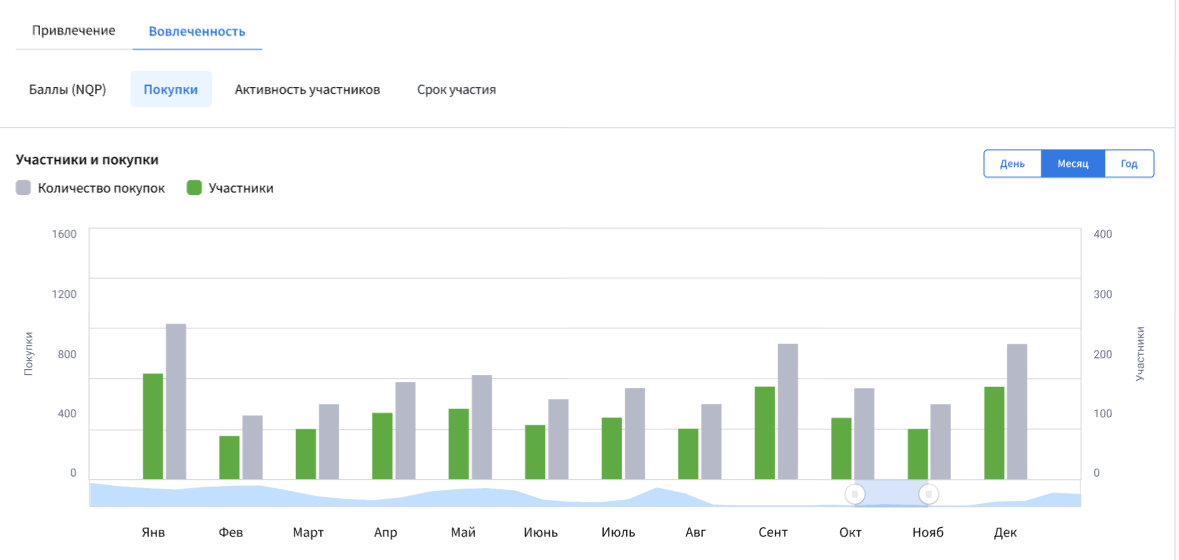Click the Май label on timeline axis
Image resolution: width=1179 pixels, height=560 pixels.
(463, 532)
